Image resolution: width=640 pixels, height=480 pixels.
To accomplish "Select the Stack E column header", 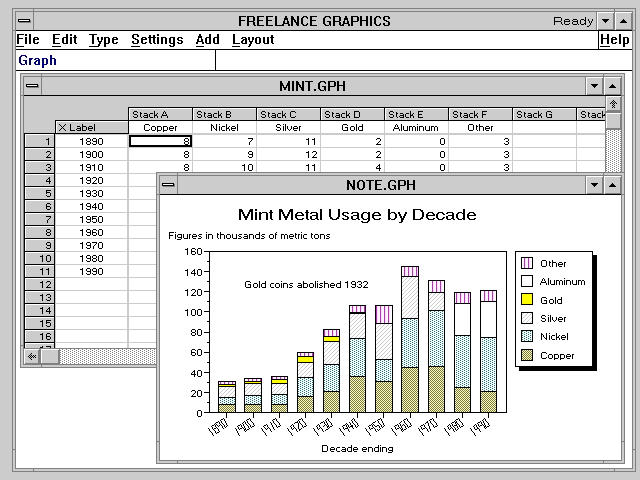I will click(416, 114).
